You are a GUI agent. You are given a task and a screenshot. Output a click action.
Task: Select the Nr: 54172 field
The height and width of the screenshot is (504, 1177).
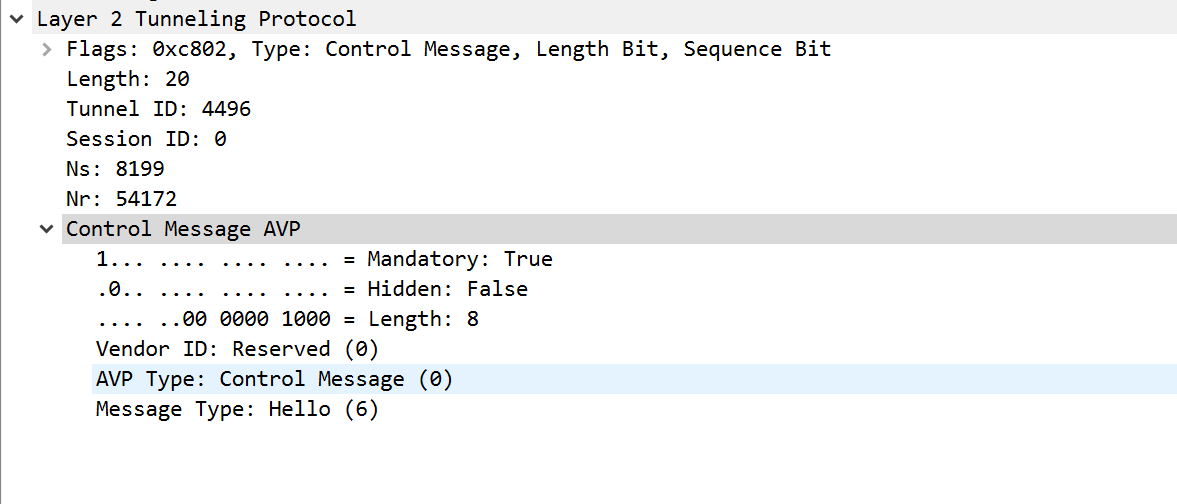(121, 199)
